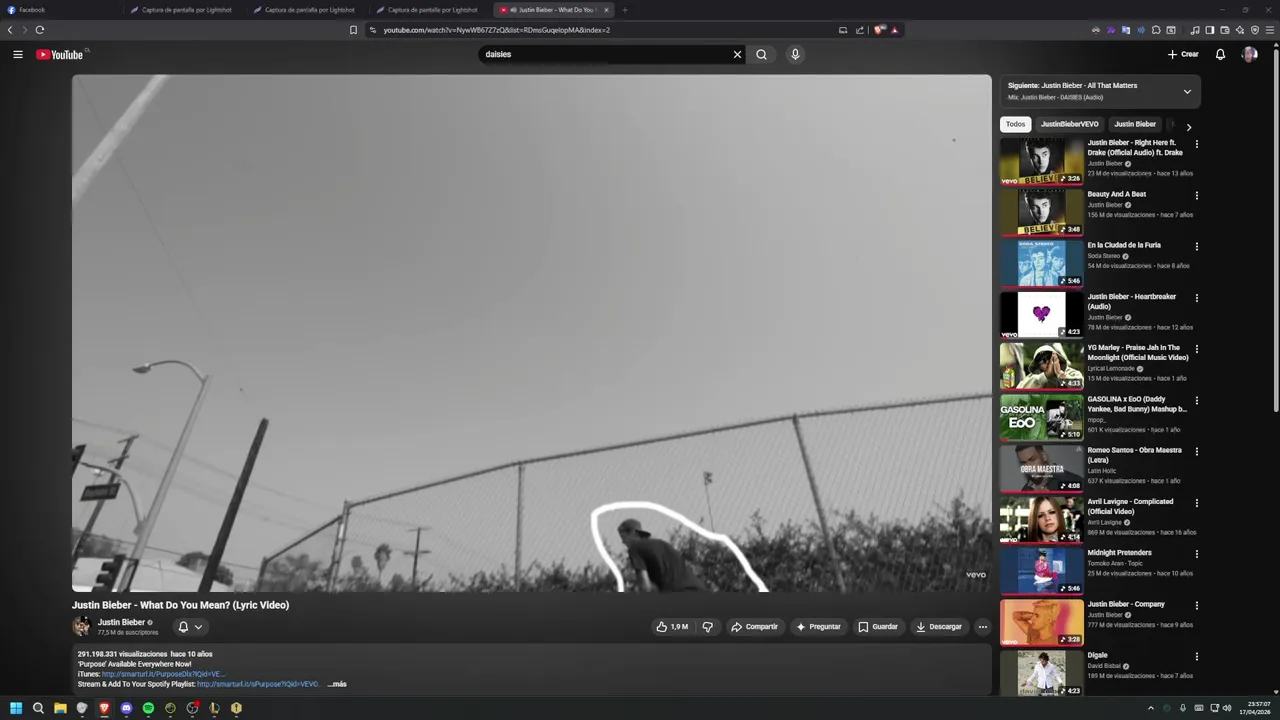1280x720 pixels.
Task: Open Spotify from the taskbar
Action: [148, 708]
